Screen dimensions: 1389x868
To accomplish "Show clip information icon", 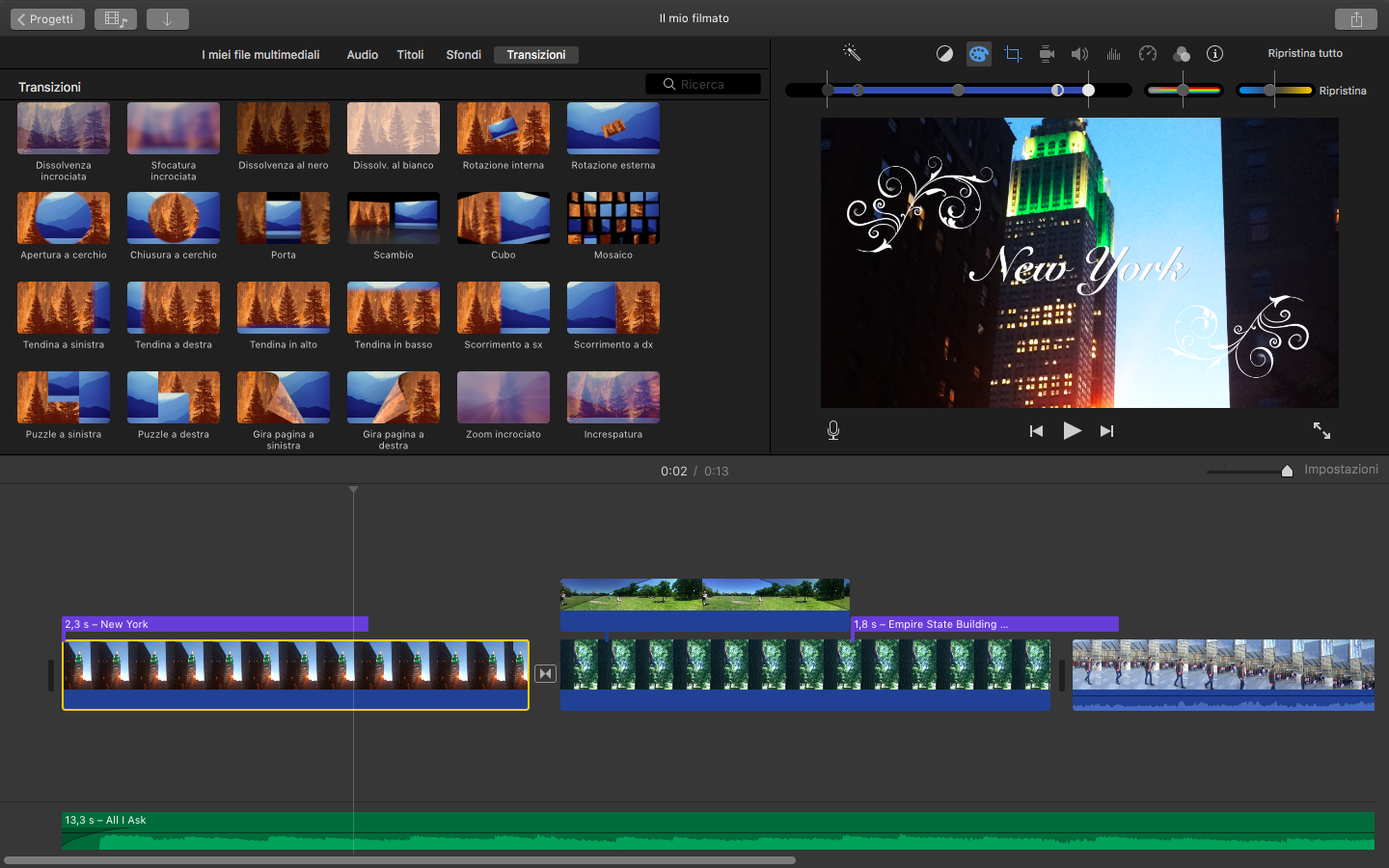I will [1215, 54].
